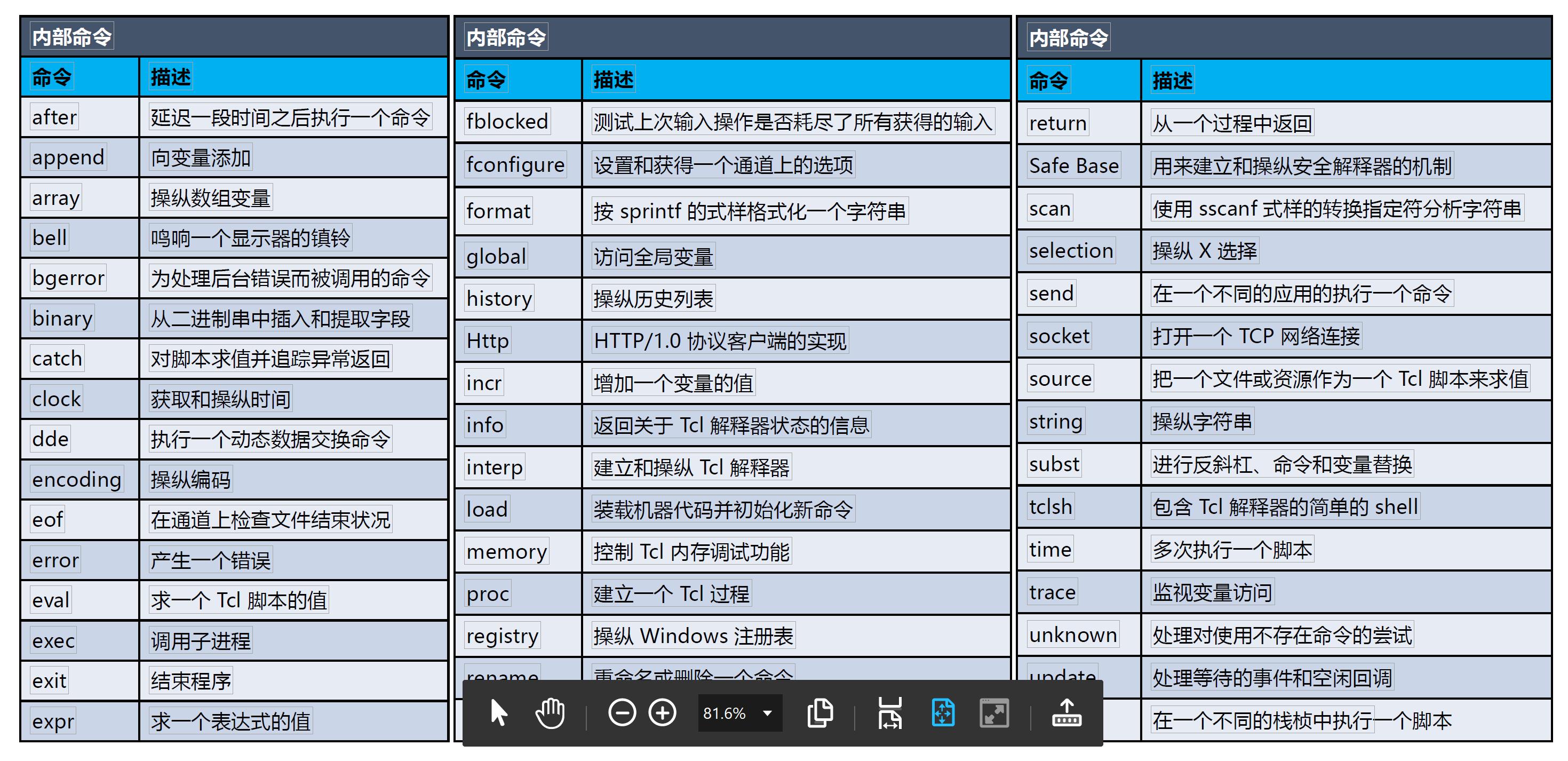The image size is (1568, 761).
Task: Click the 'return' command cell
Action: [1079, 123]
